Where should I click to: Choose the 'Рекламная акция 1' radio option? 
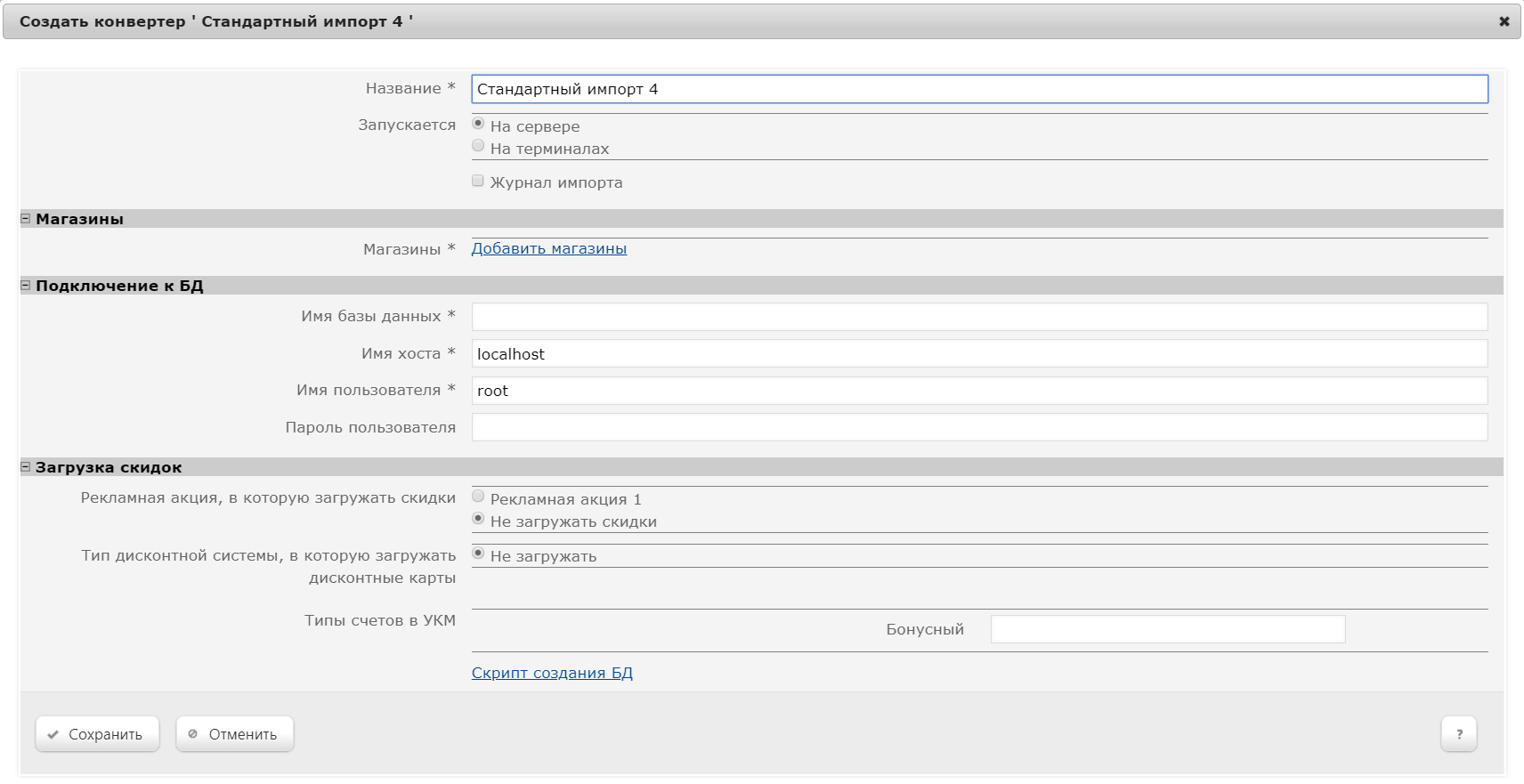tap(478, 497)
